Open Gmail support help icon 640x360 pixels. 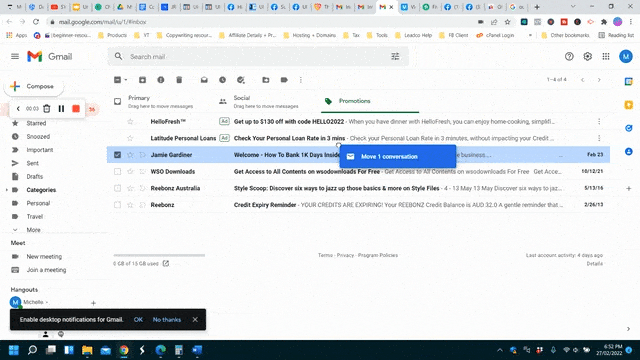569,56
